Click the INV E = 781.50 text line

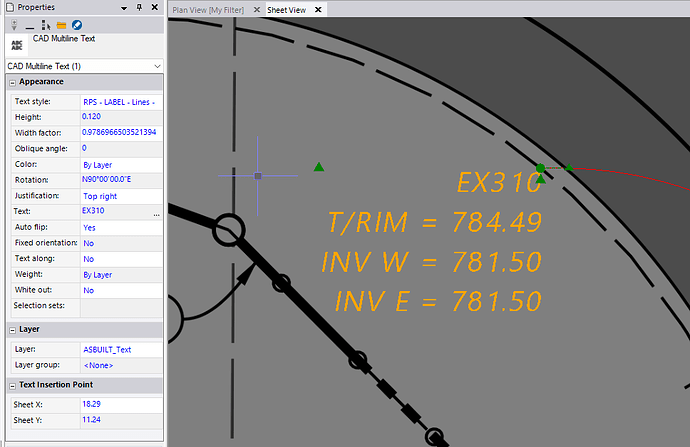coord(438,301)
